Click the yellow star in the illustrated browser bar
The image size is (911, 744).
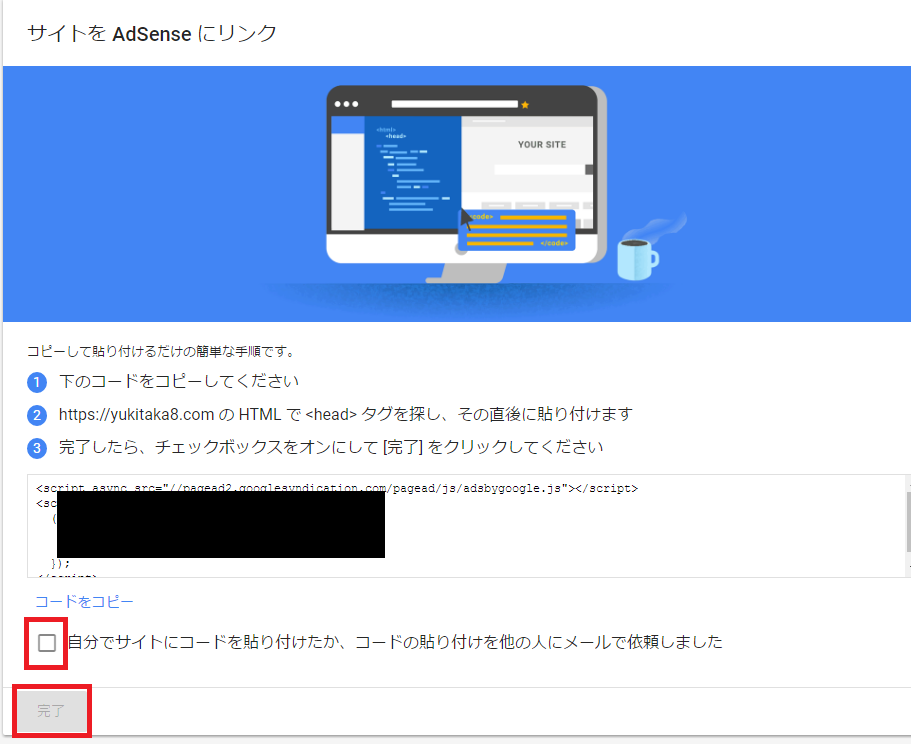(525, 104)
